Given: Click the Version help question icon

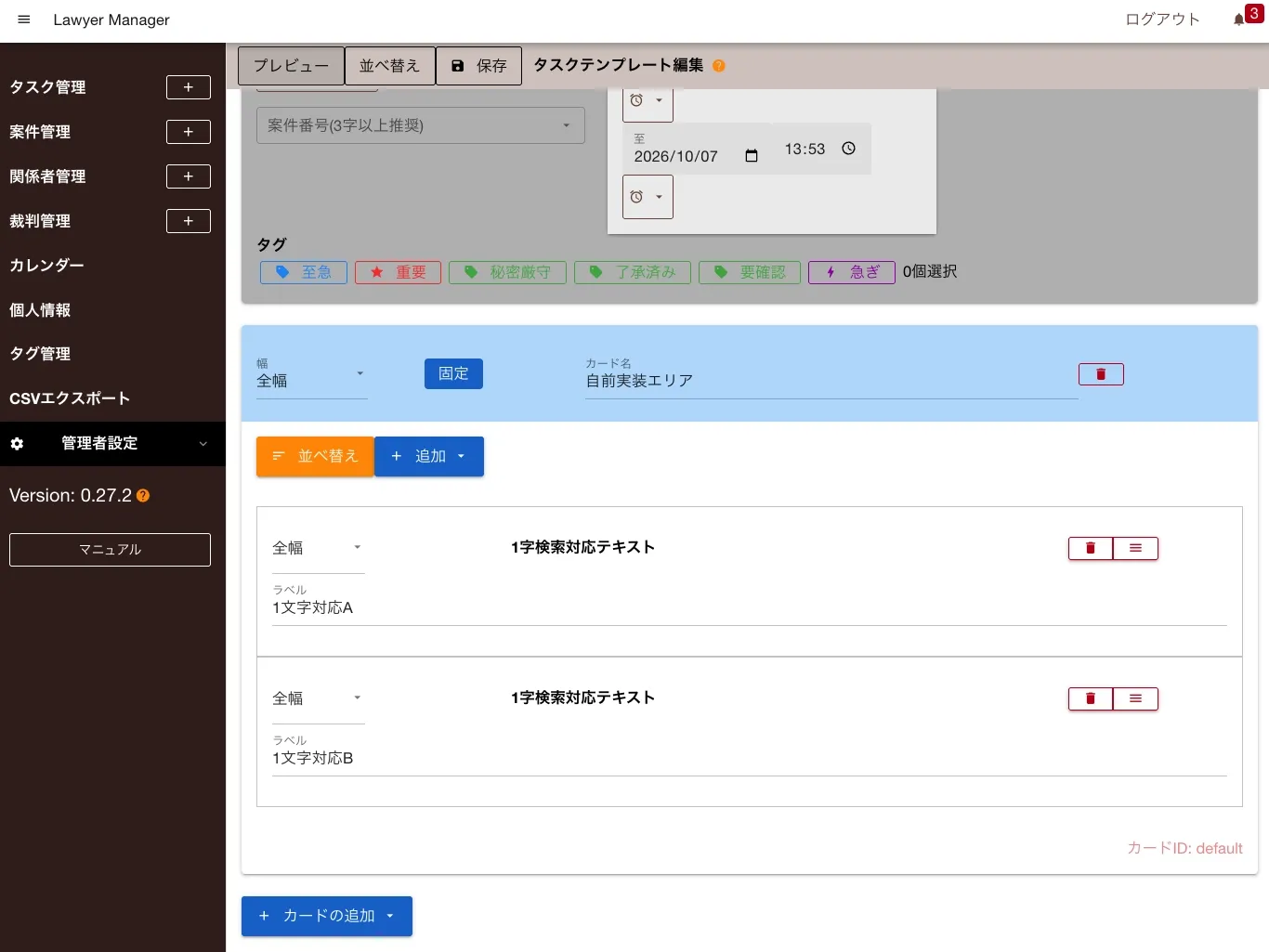Looking at the screenshot, I should tap(143, 496).
